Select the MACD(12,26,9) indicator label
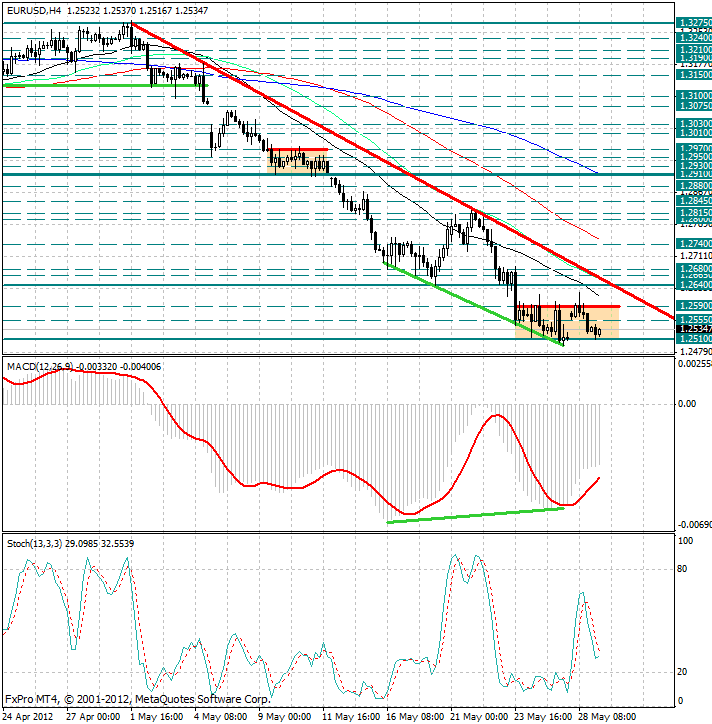The image size is (712, 724). coord(40,367)
